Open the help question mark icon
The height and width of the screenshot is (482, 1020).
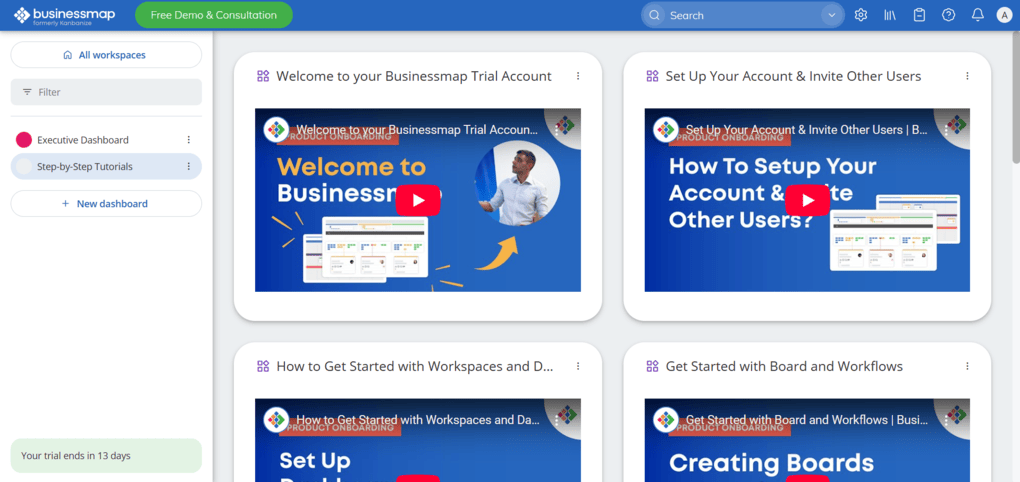tap(949, 15)
